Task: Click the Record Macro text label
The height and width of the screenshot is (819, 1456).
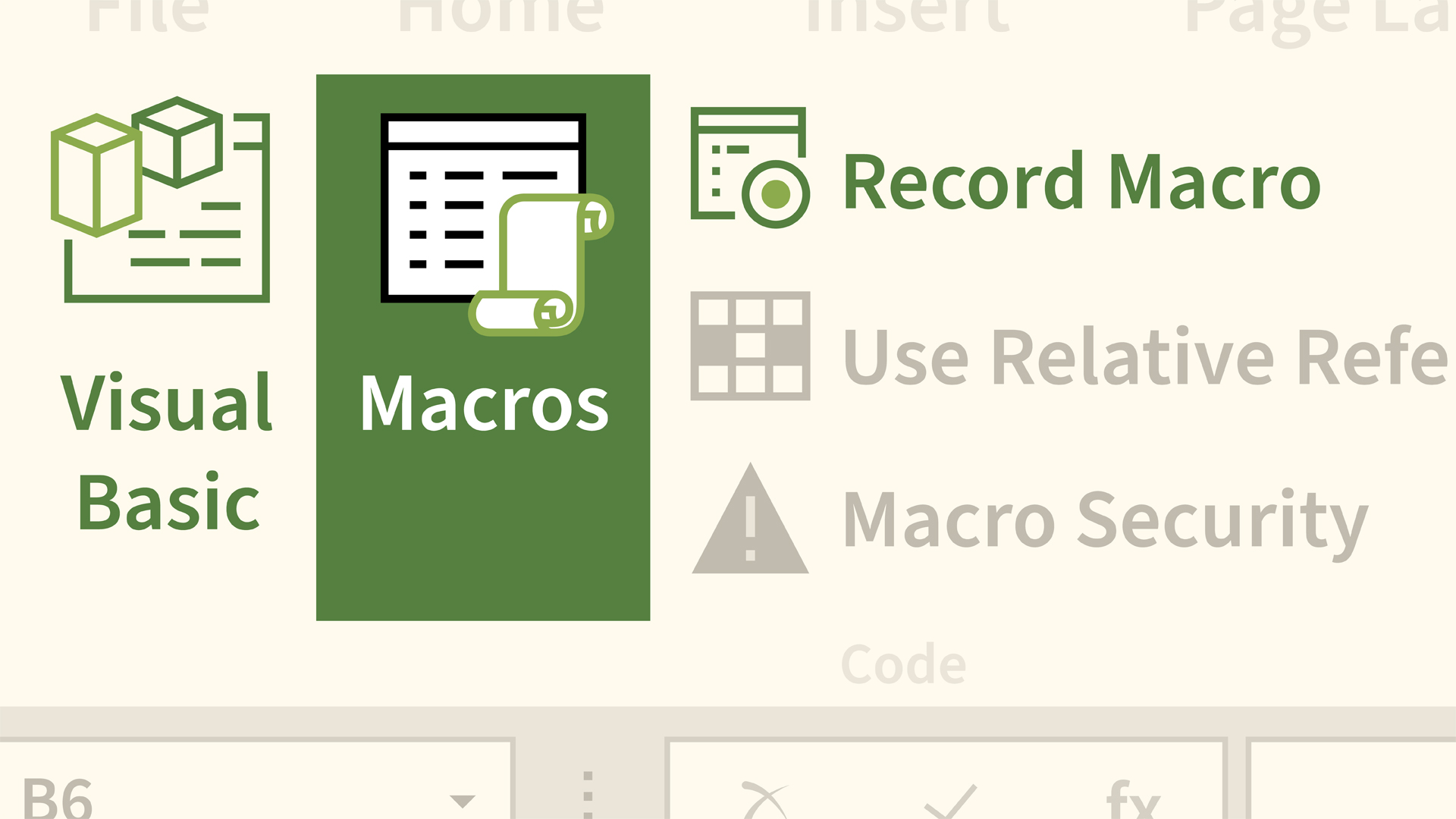Action: 1082,182
